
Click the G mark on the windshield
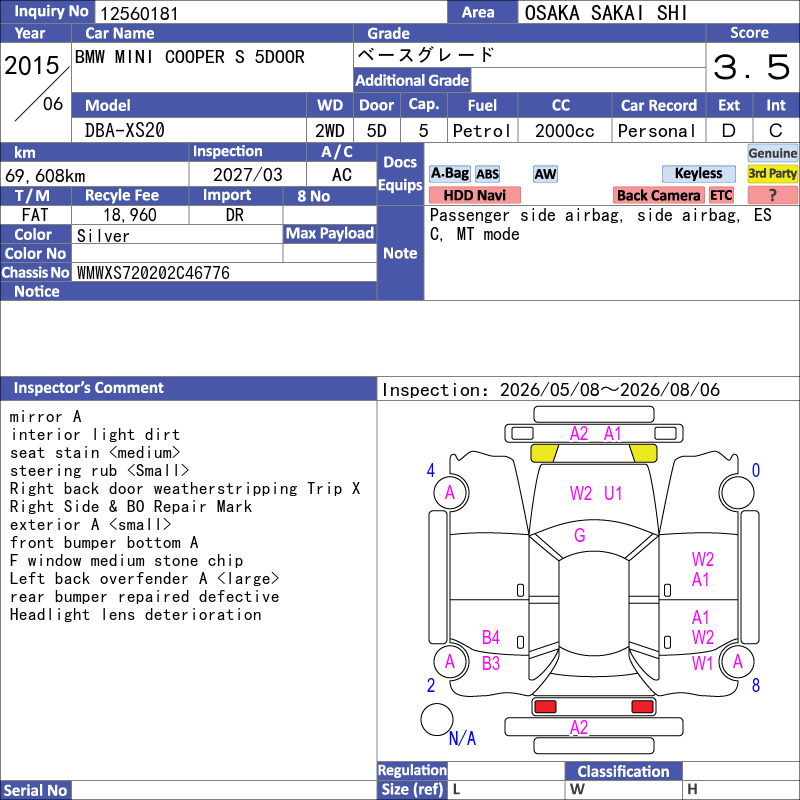[x=580, y=536]
